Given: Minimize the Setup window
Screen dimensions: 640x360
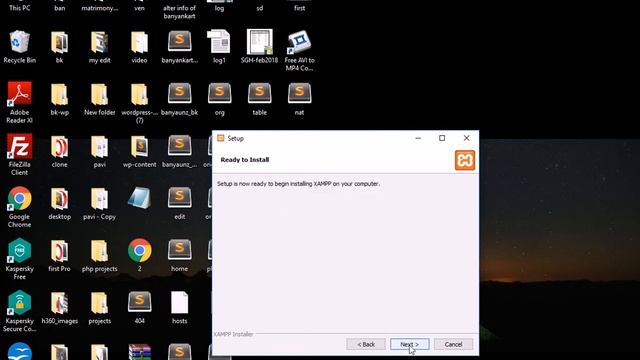Looking at the screenshot, I should pos(418,138).
